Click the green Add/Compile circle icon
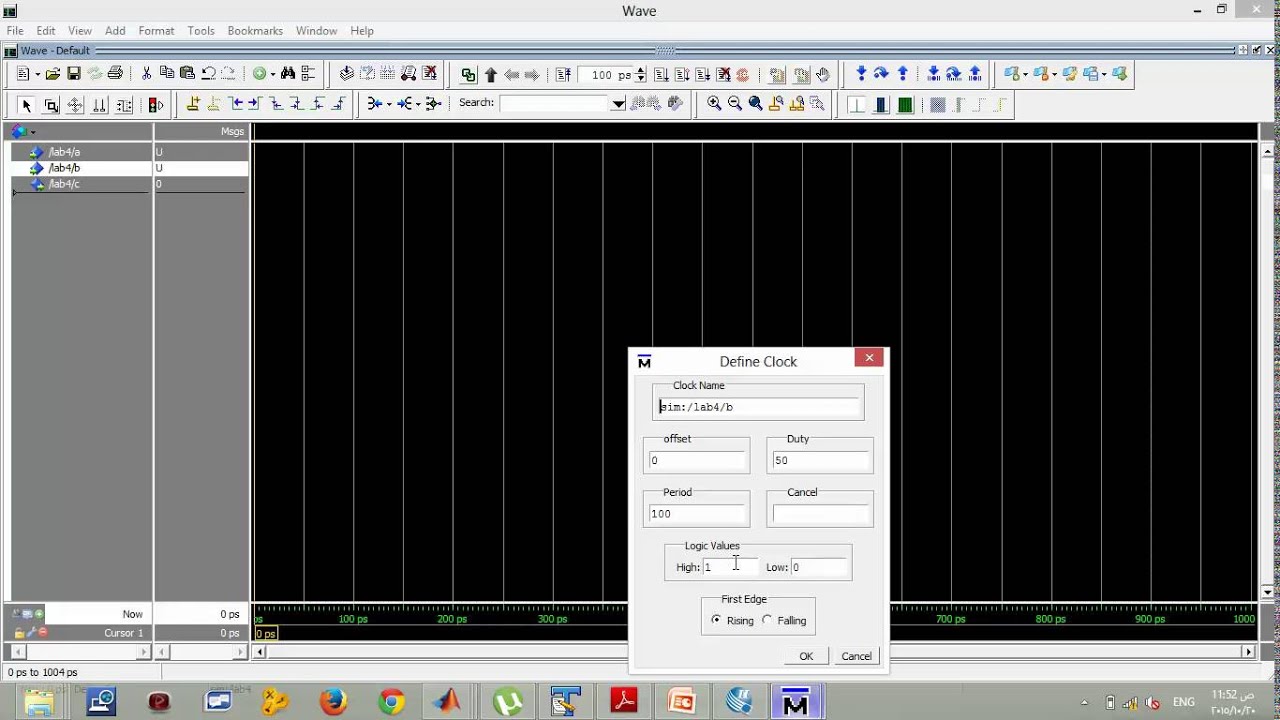The width and height of the screenshot is (1280, 720). pos(259,74)
